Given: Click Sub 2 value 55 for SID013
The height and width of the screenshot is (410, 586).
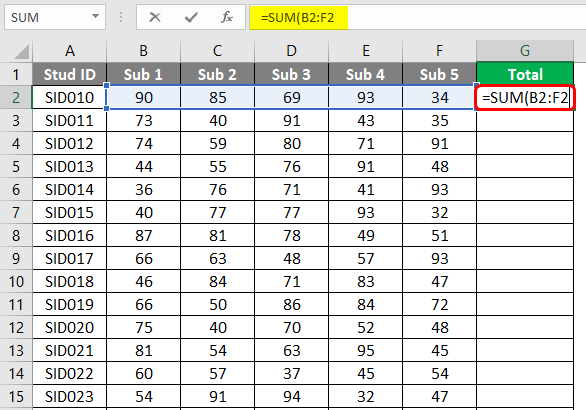Looking at the screenshot, I should click(218, 166).
